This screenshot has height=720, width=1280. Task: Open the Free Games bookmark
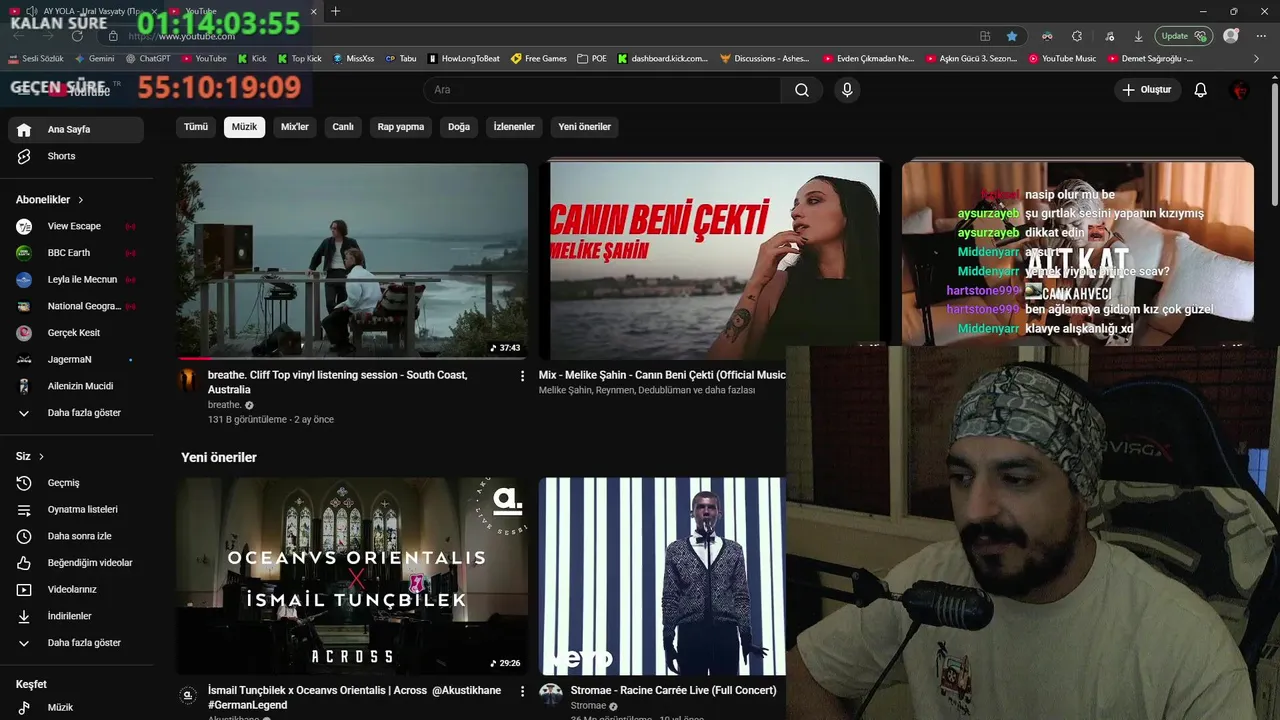pyautogui.click(x=539, y=59)
